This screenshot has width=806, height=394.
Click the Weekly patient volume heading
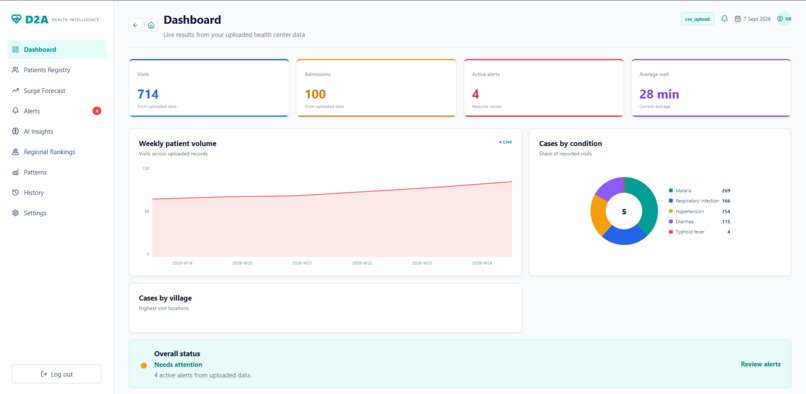pyautogui.click(x=177, y=144)
